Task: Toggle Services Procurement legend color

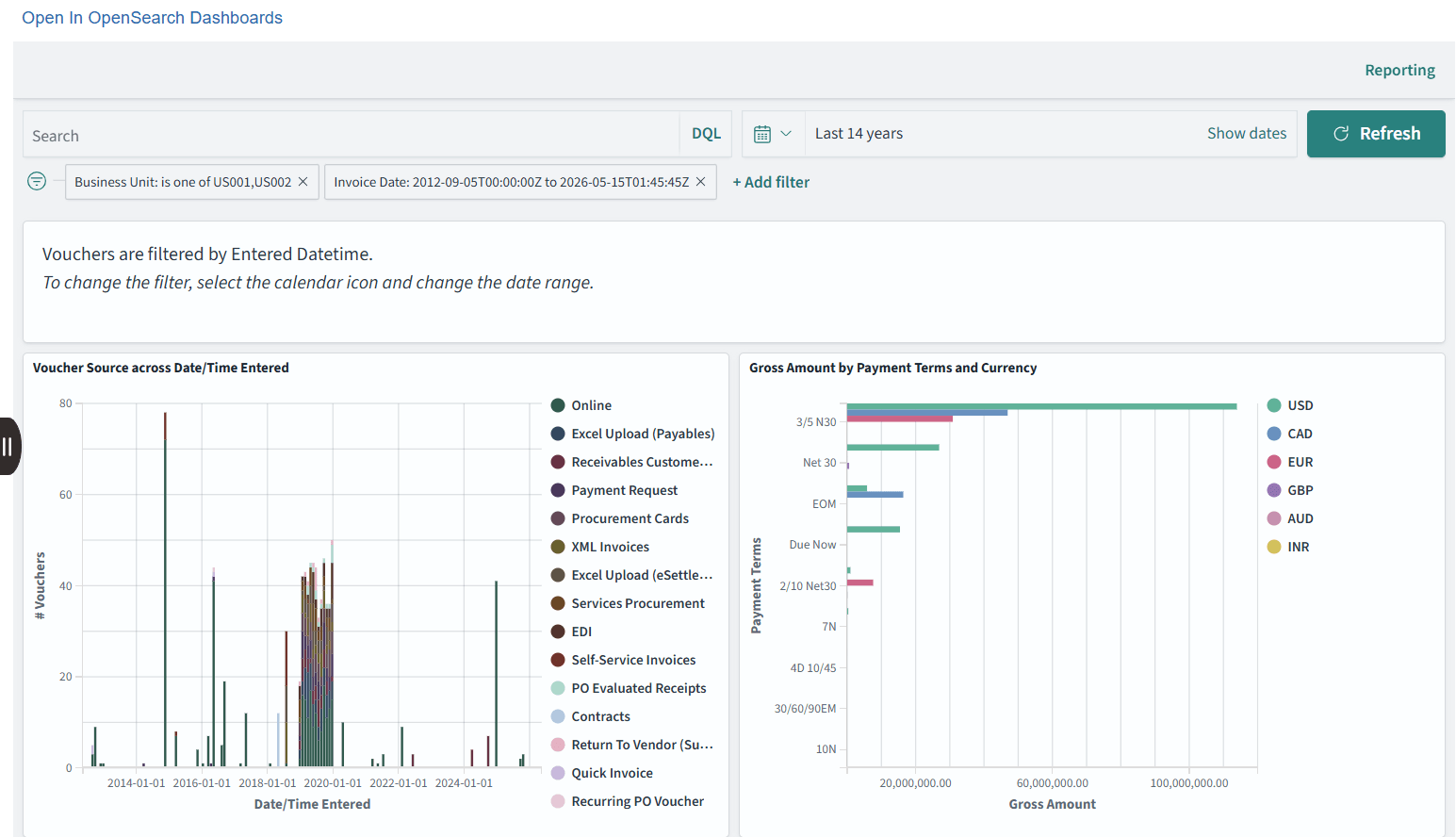Action: (558, 603)
